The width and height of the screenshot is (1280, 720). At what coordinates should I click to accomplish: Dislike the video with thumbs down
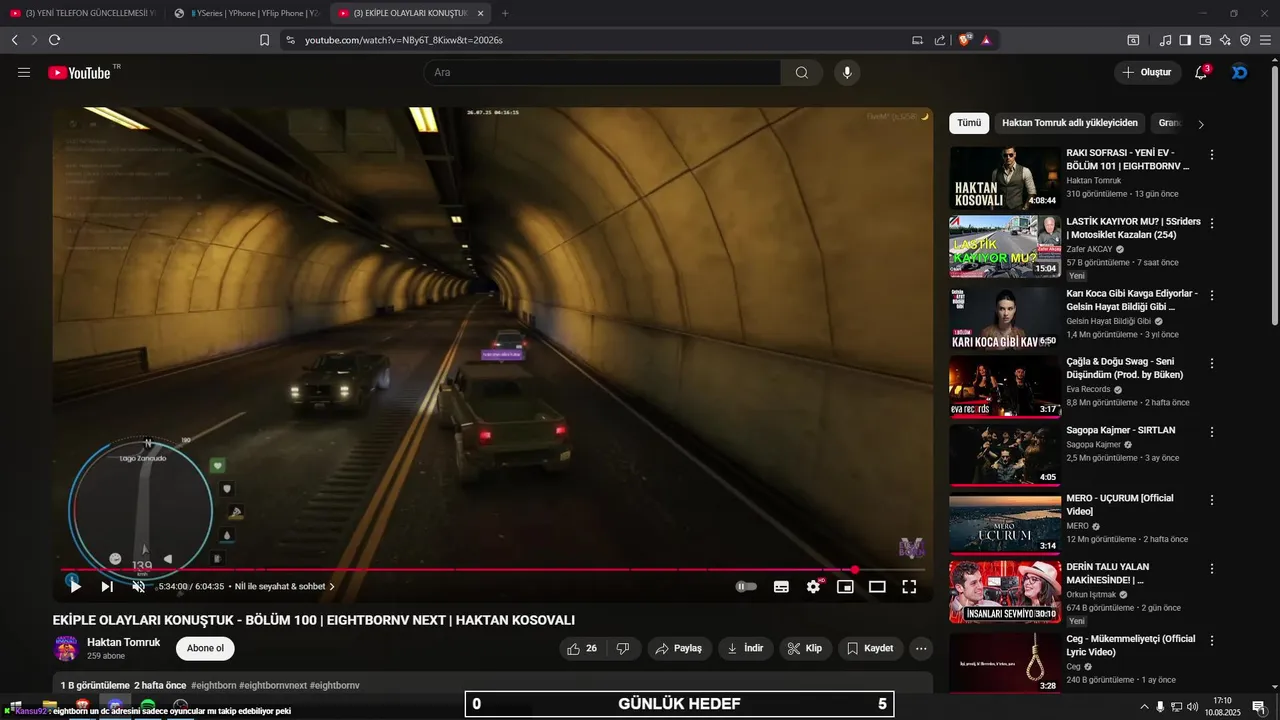click(623, 648)
